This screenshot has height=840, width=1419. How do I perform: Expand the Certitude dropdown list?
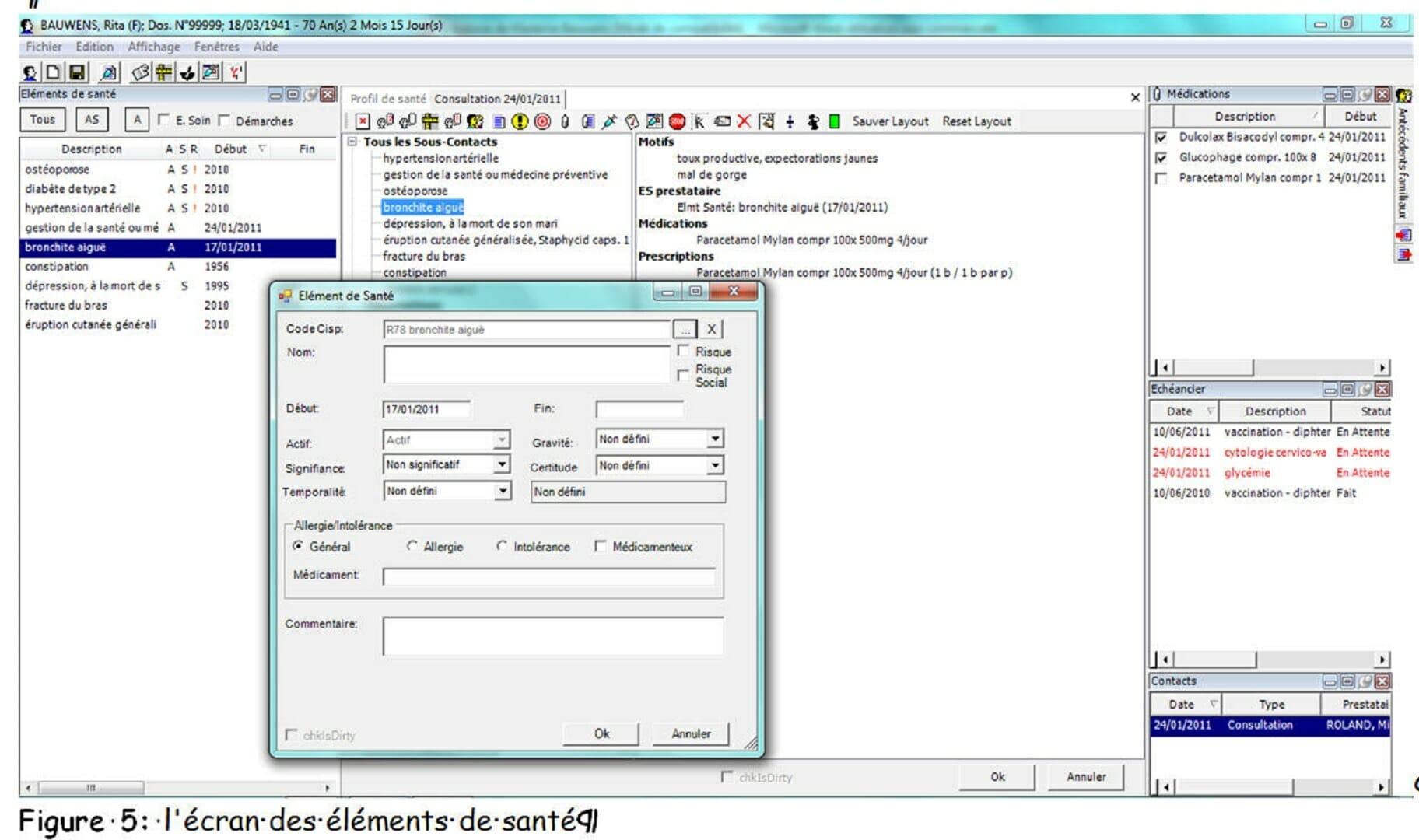click(714, 465)
